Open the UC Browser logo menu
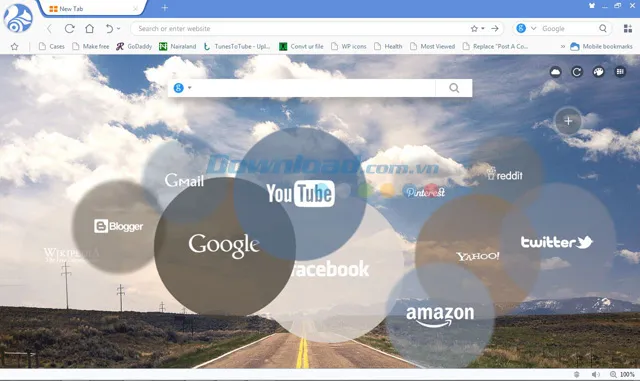Image resolution: width=640 pixels, height=381 pixels. pos(18,18)
